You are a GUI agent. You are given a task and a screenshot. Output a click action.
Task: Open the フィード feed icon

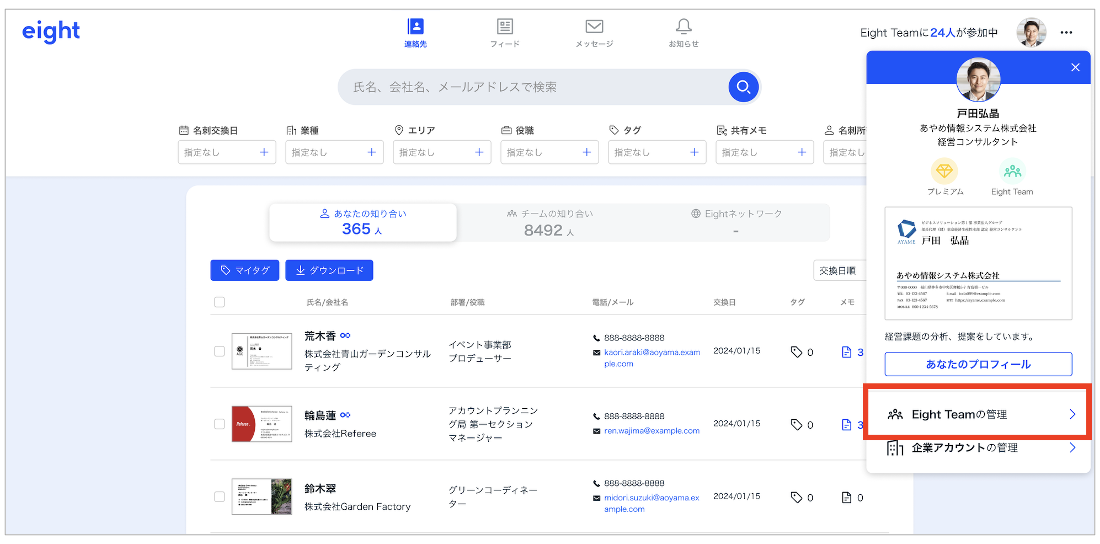click(x=505, y=28)
